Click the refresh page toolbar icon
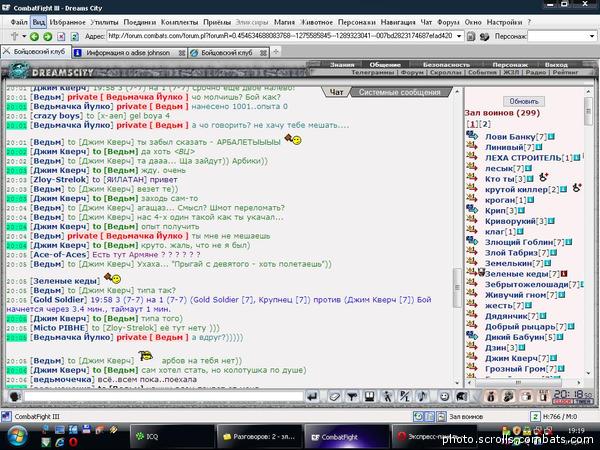The width and height of the screenshot is (600, 450). [x=75, y=37]
